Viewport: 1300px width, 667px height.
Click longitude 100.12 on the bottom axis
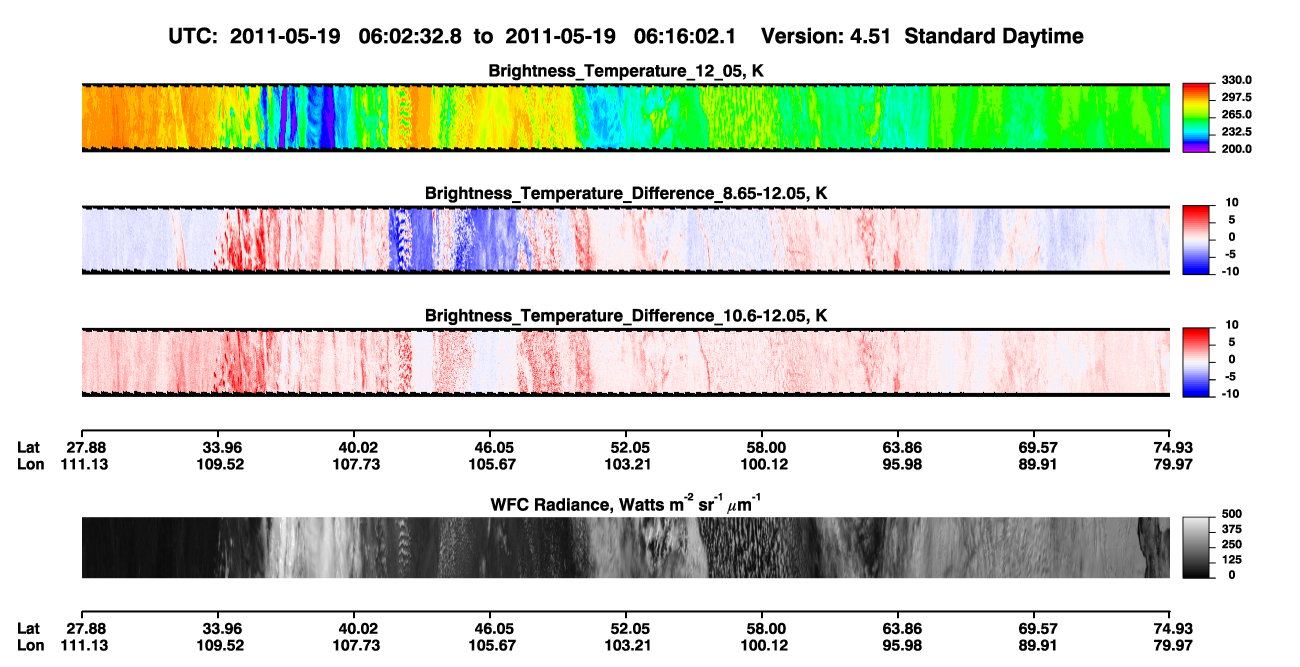(766, 645)
